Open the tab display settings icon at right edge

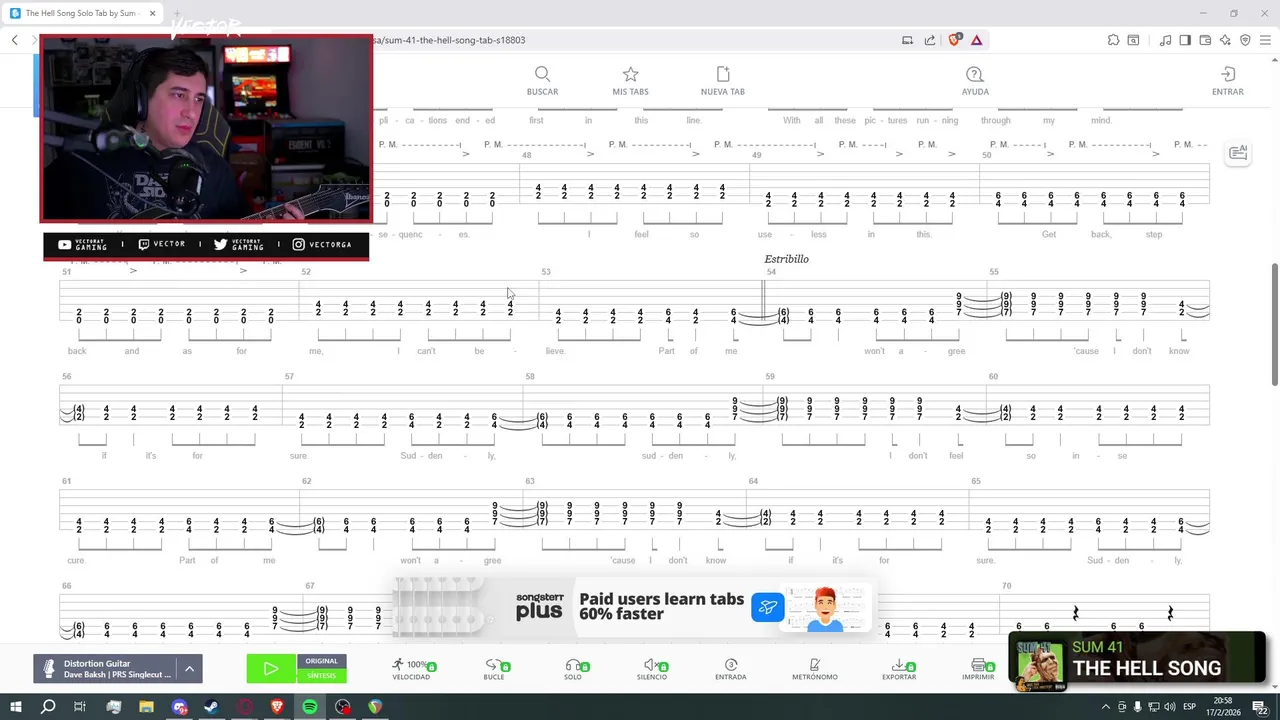1238,152
